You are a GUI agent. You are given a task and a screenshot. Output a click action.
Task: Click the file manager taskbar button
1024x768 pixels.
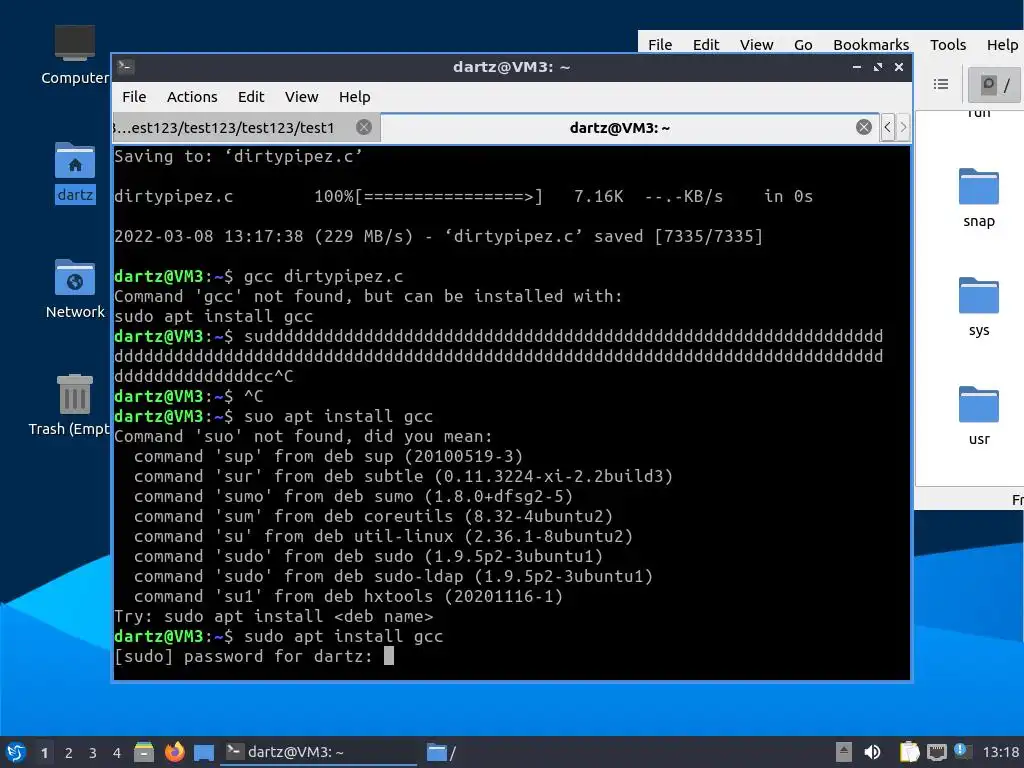point(441,752)
